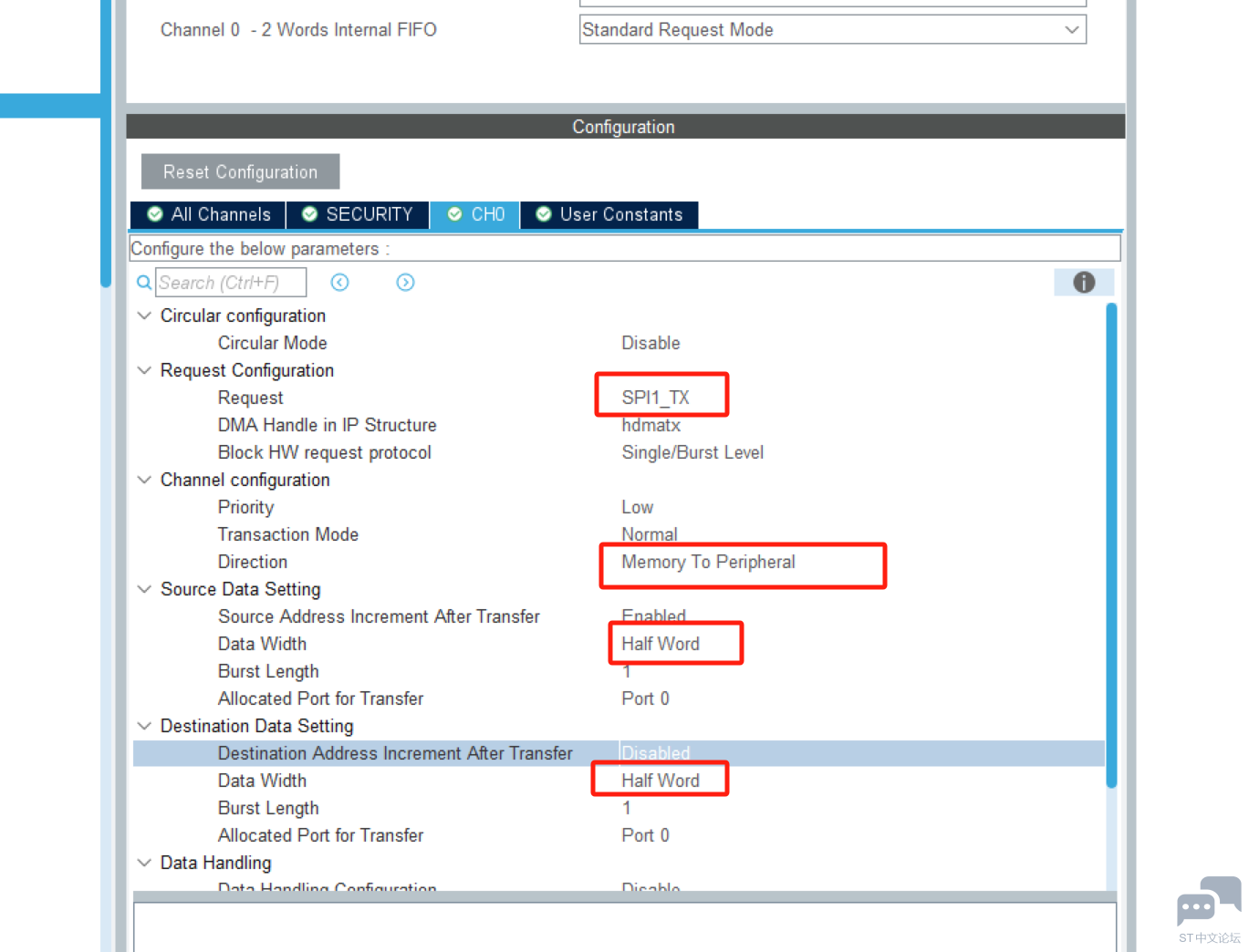Go to next search result arrow

406,283
